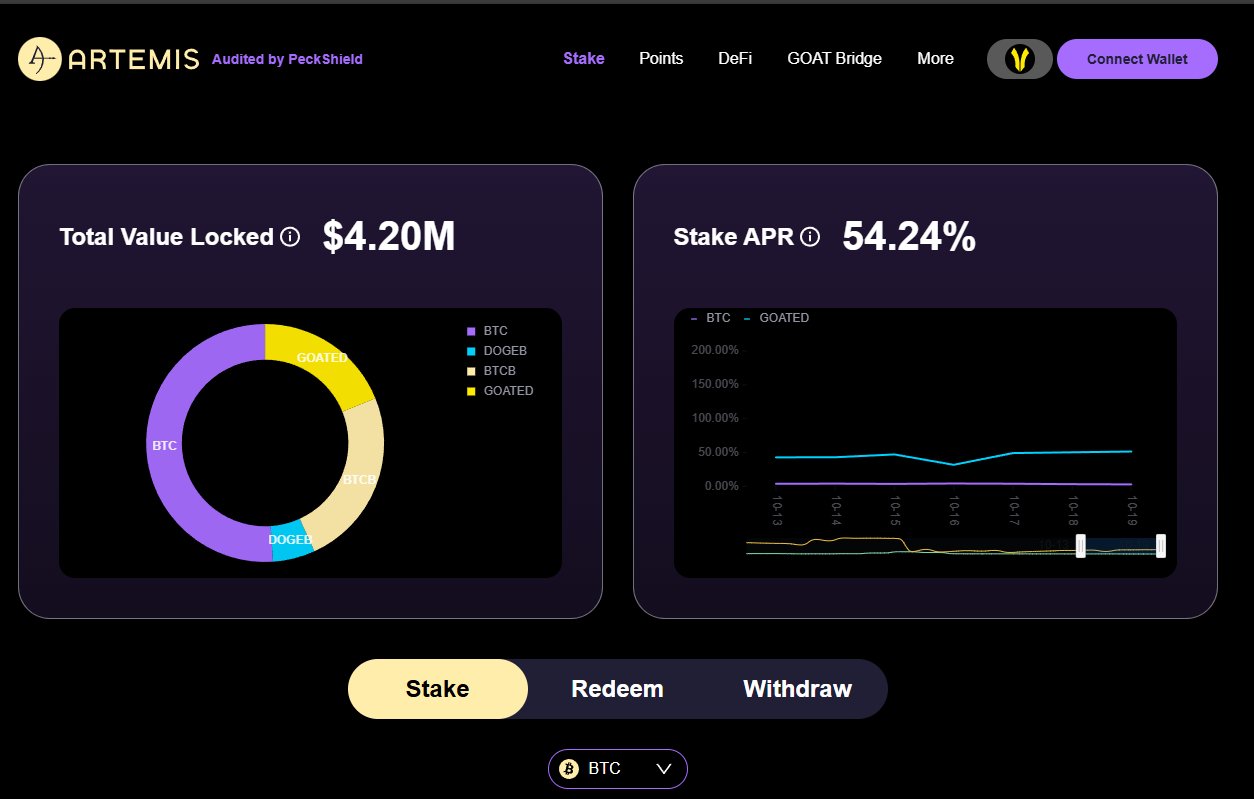Screen dimensions: 1254x799
Task: Toggle the BTC series in APR chart legend
Action: click(x=711, y=318)
